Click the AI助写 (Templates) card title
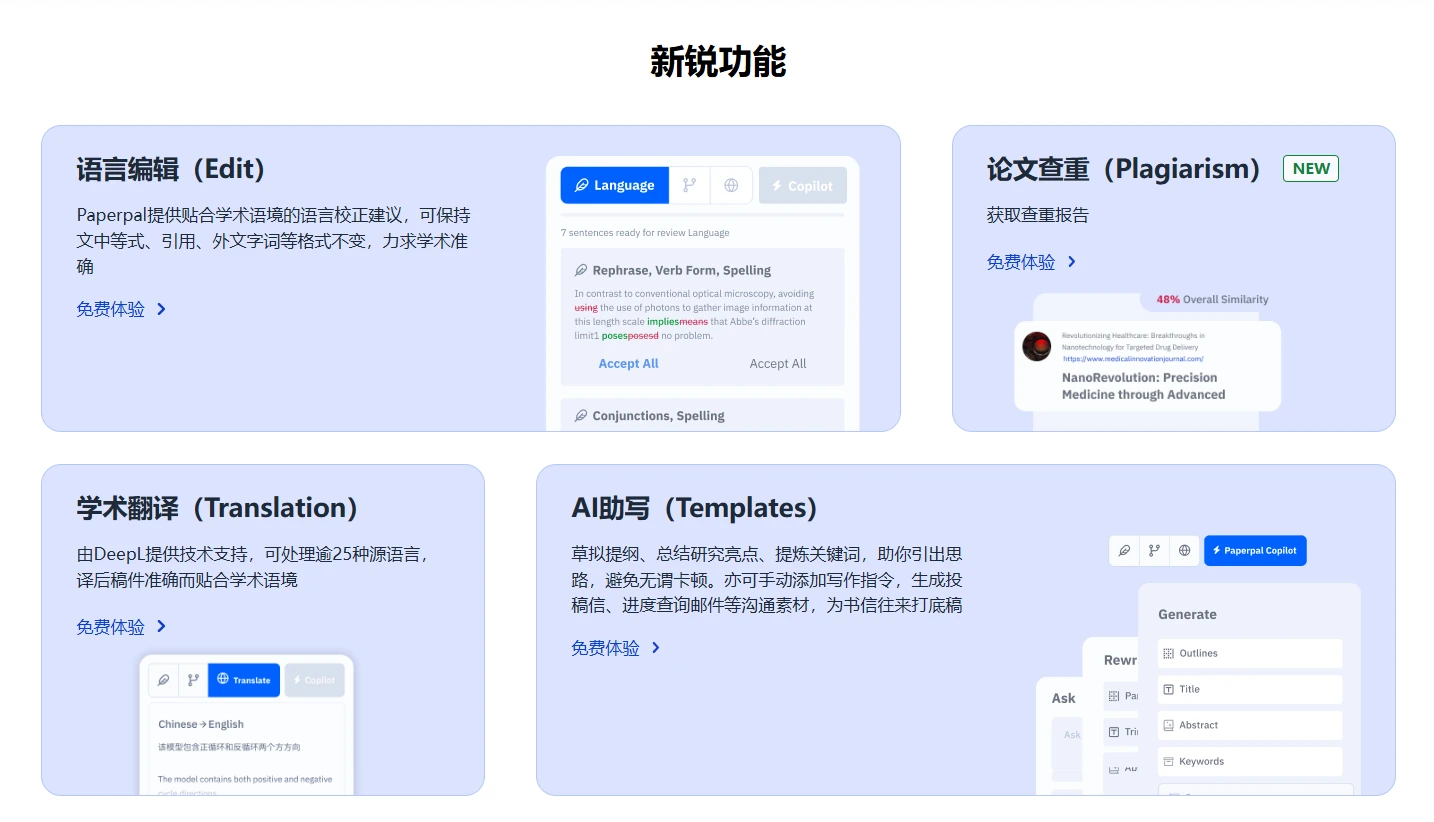Screen dimensions: 1434x822 coord(694,507)
